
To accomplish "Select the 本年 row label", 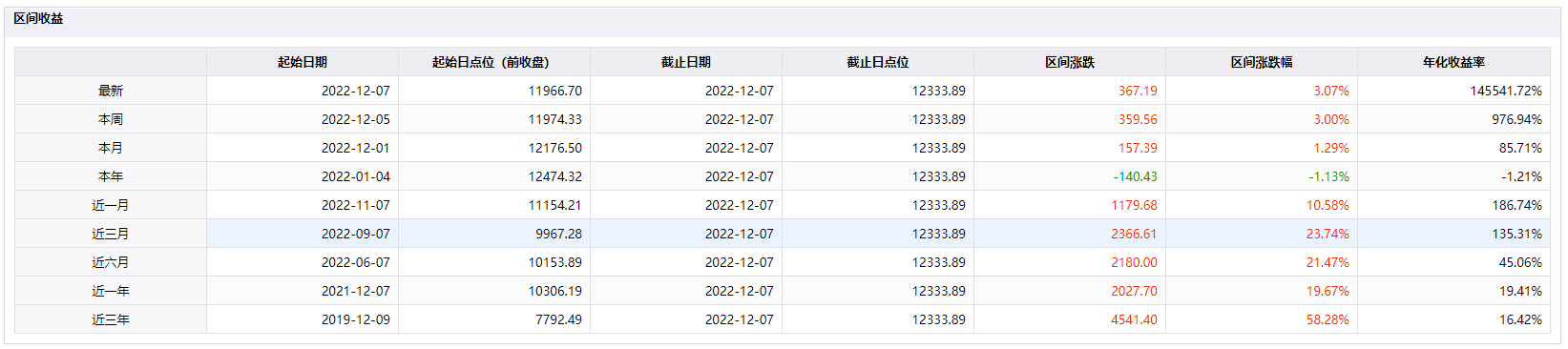I will point(111,176).
